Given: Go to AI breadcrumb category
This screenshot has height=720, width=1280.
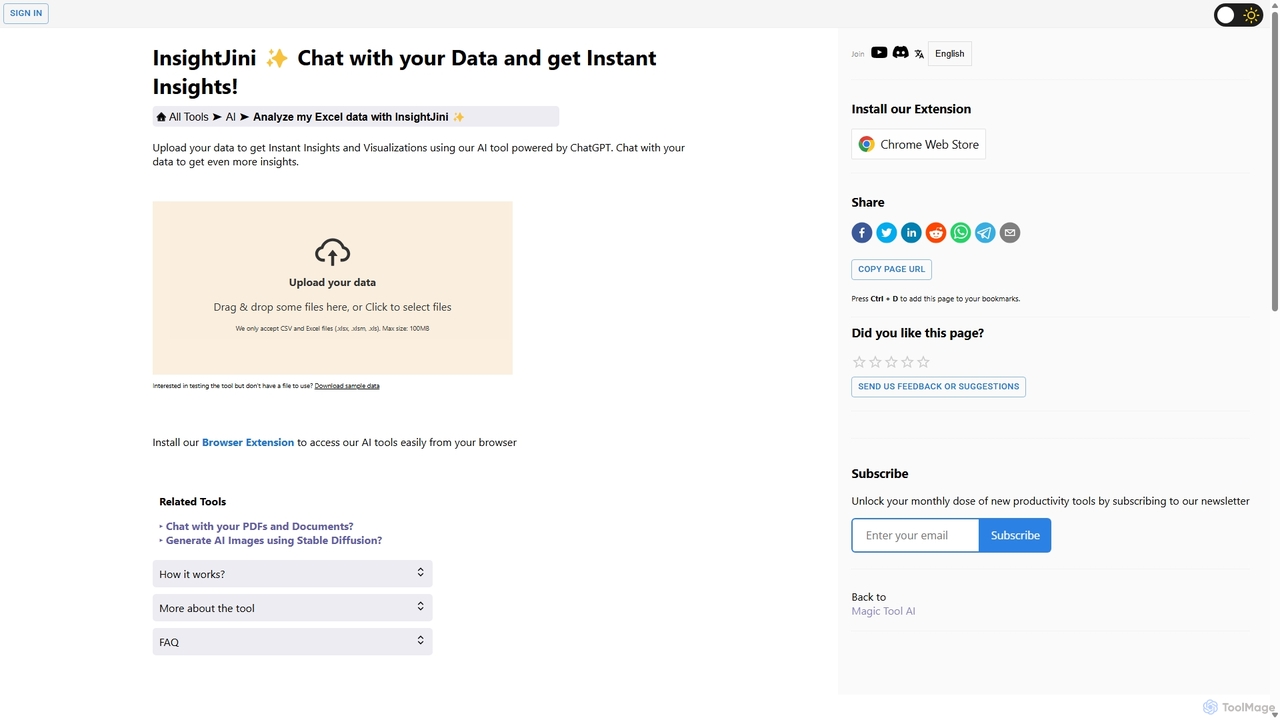Looking at the screenshot, I should click(x=230, y=117).
